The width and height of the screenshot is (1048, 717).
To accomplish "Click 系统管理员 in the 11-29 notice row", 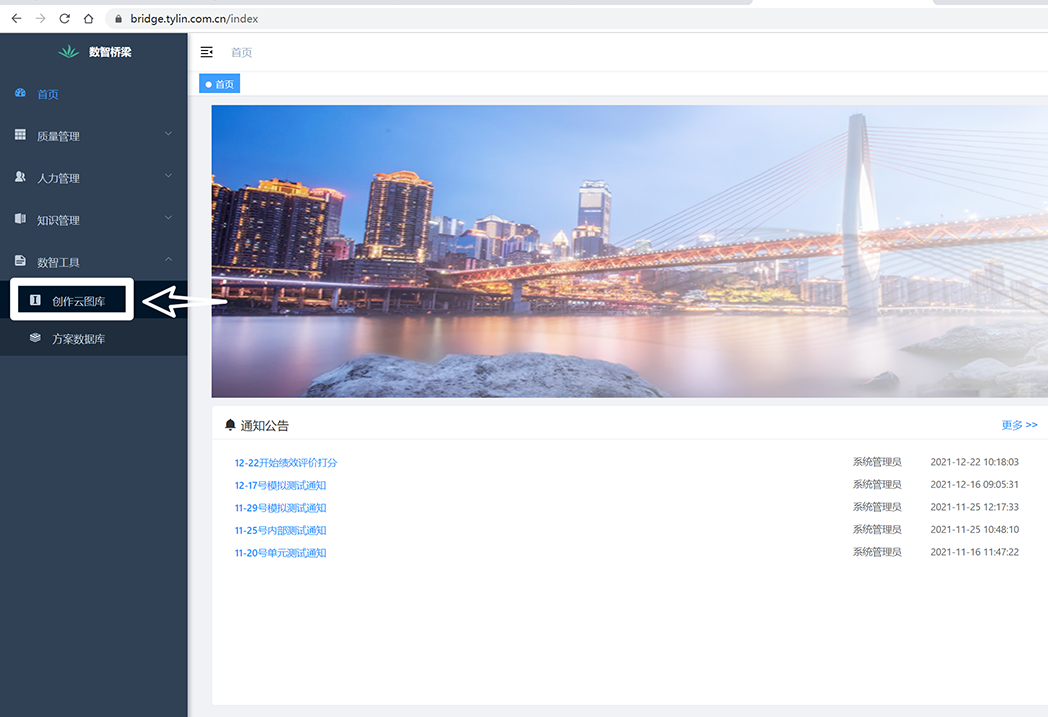I will pos(877,507).
